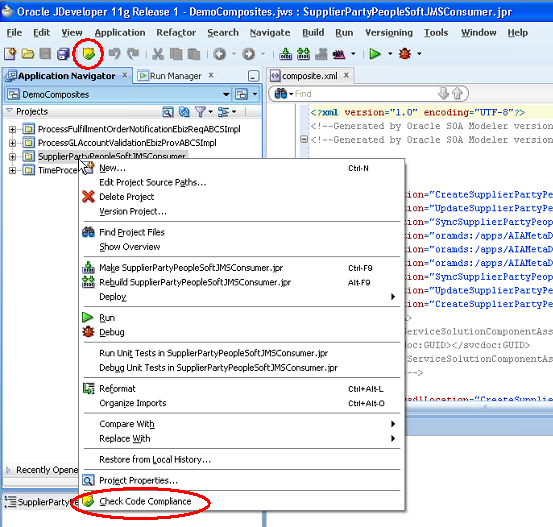Click the Save All toolbar icon

[63, 54]
